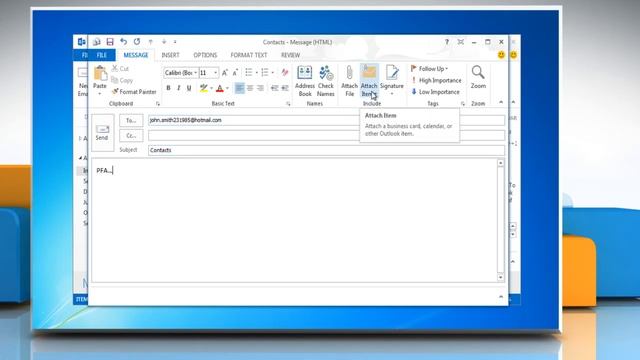The height and width of the screenshot is (360, 640).
Task: Click the Attach Item button
Action: (369, 81)
